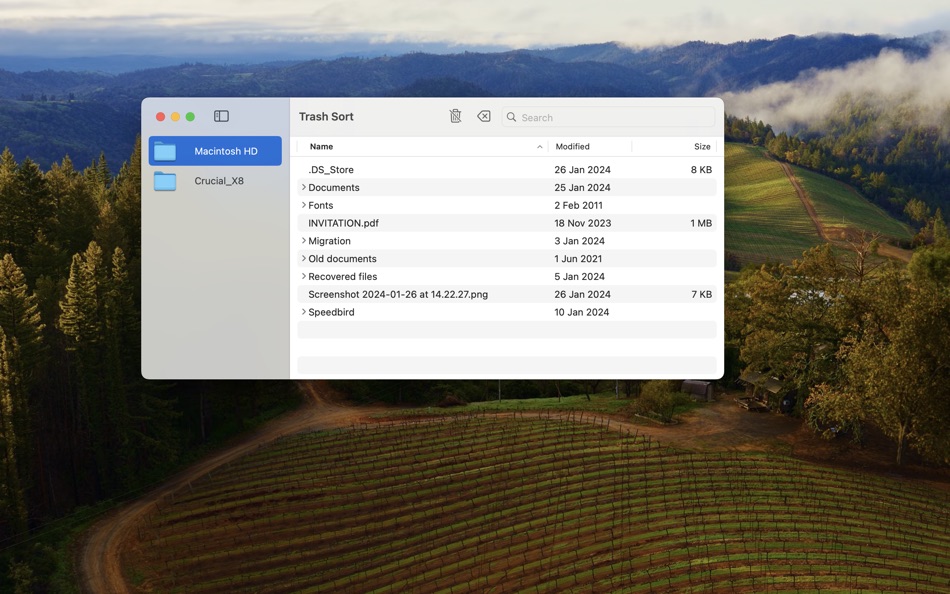Open the Crucial_X8 folder icon
Screen dimensions: 950x594
point(166,182)
